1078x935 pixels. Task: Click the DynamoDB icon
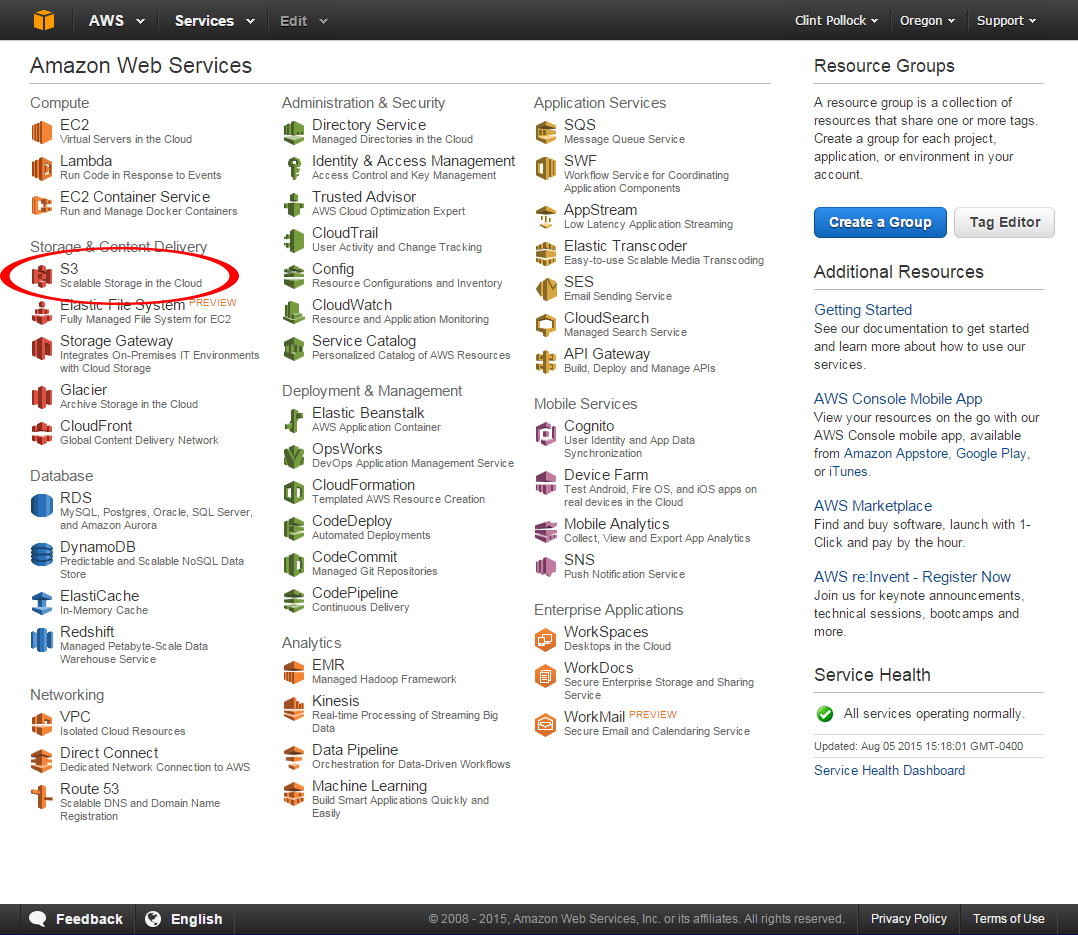click(x=42, y=554)
